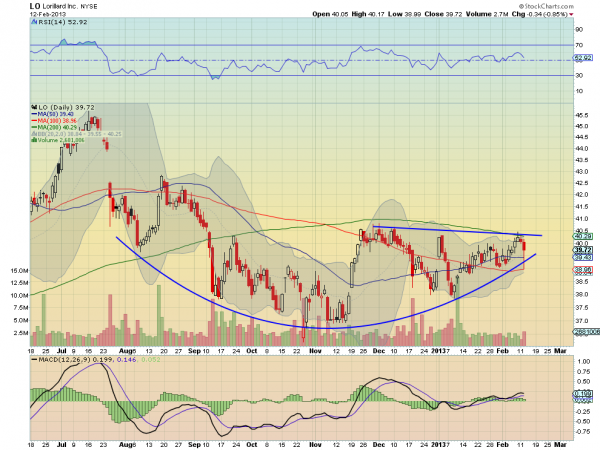Click the '37.0' price axis label
This screenshot has height=450, width=600.
[582, 321]
